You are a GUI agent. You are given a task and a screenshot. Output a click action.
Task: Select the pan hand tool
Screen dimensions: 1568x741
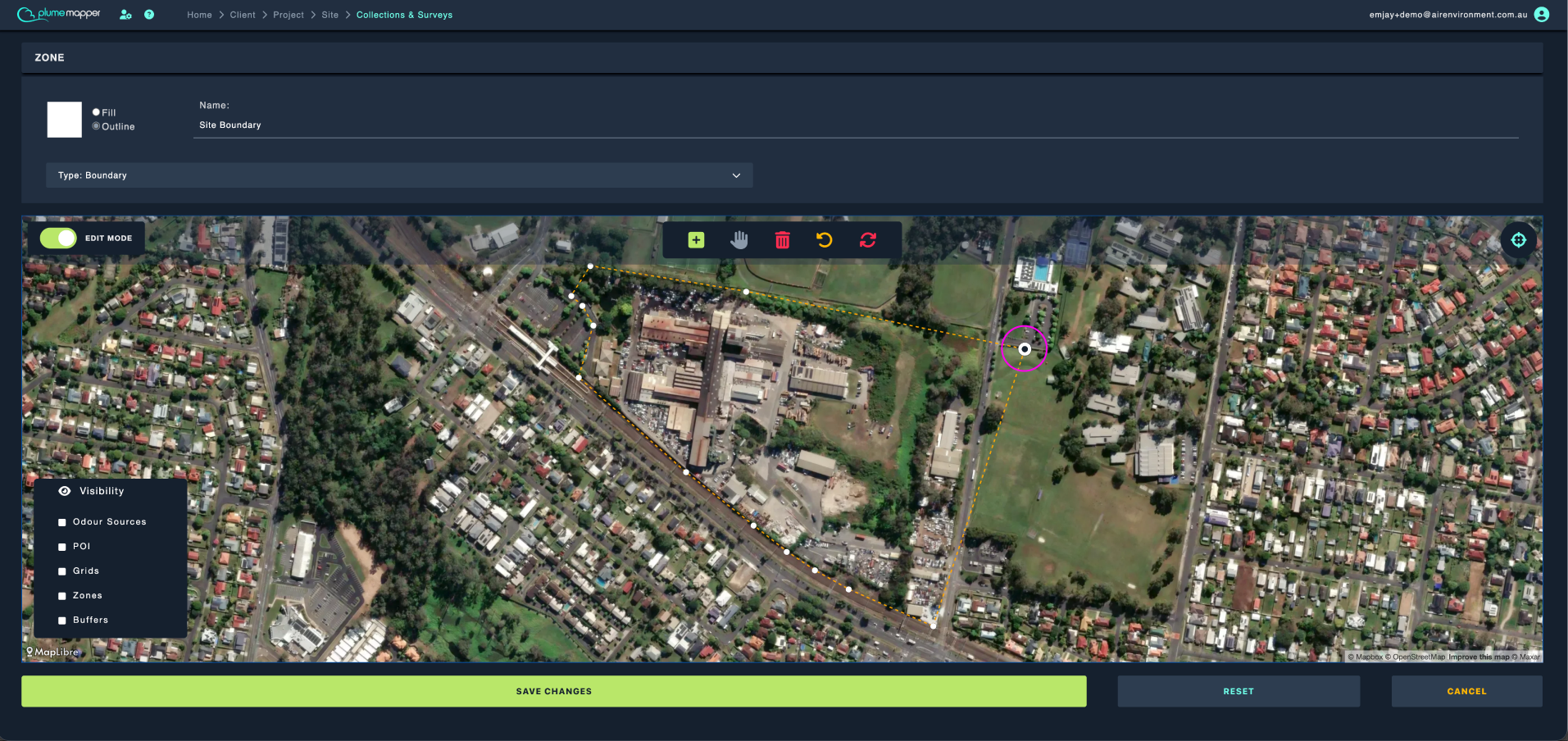pyautogui.click(x=739, y=239)
